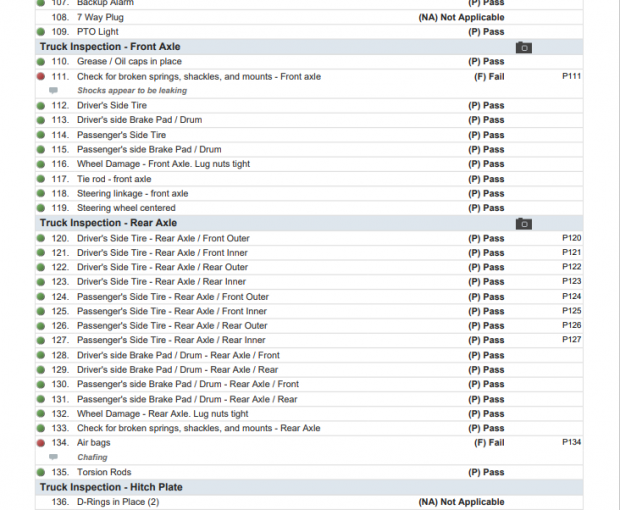Open photo link P123
The width and height of the screenshot is (620, 510).
[571, 282]
